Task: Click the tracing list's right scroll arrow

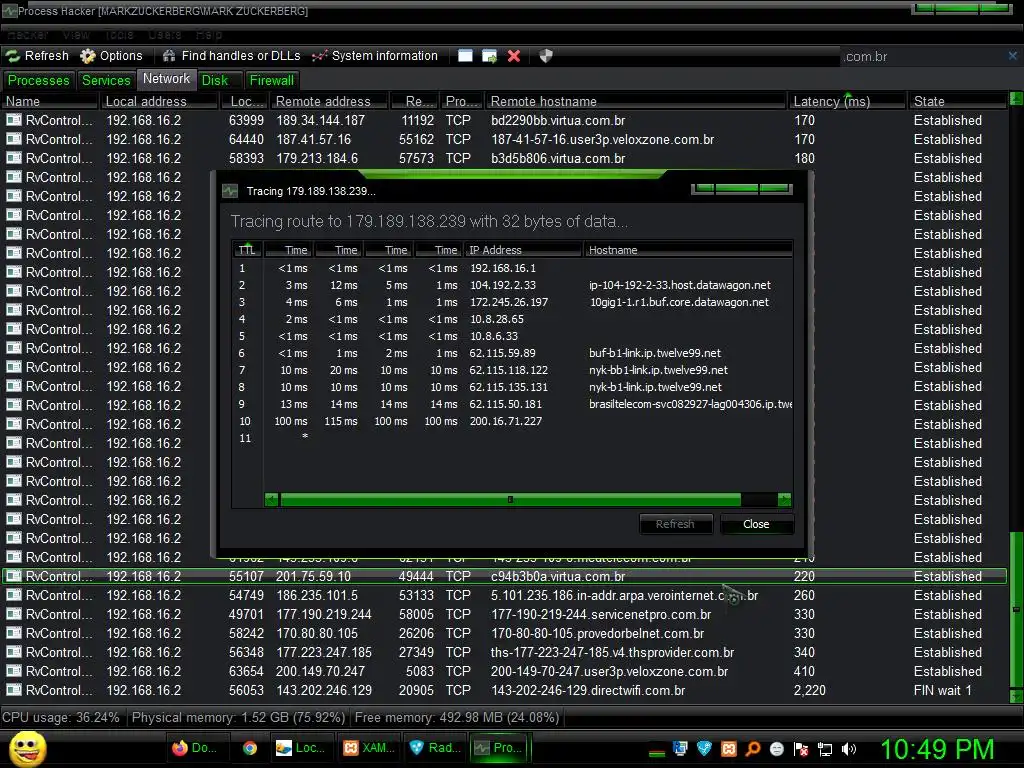Action: coord(784,500)
